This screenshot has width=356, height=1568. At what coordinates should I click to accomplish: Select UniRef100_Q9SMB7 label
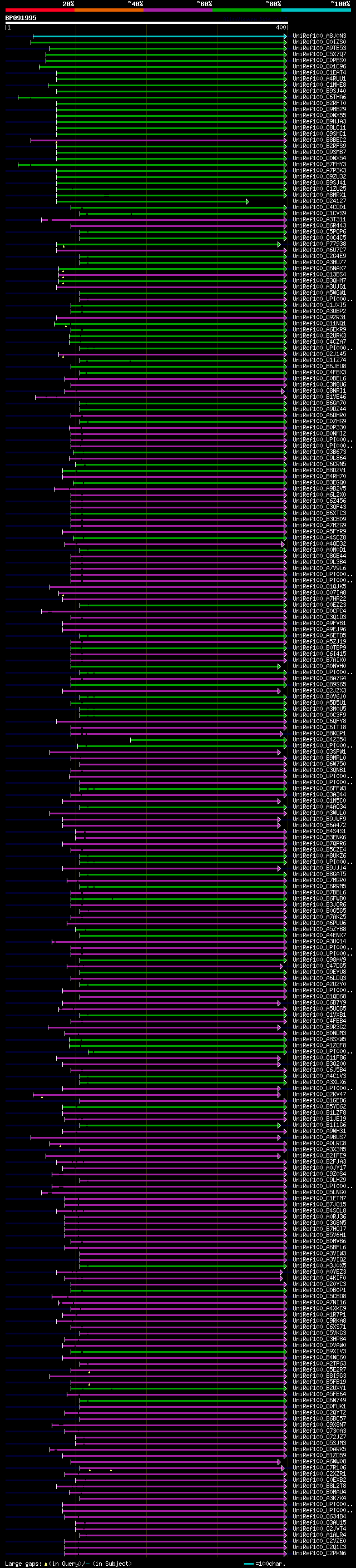click(319, 152)
